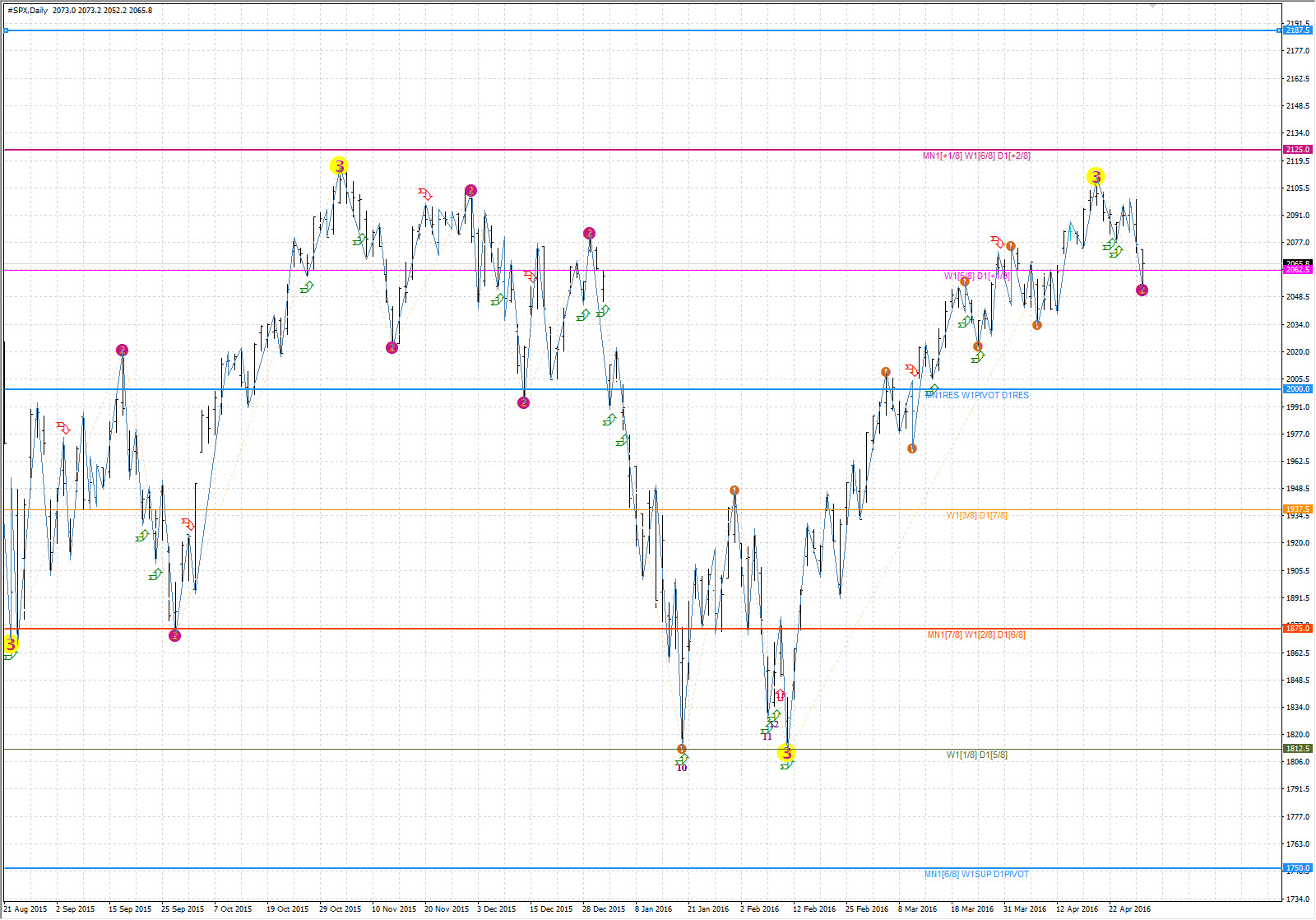Click the 1750.0 blue price tag
The width and height of the screenshot is (1316, 920).
[x=1297, y=868]
